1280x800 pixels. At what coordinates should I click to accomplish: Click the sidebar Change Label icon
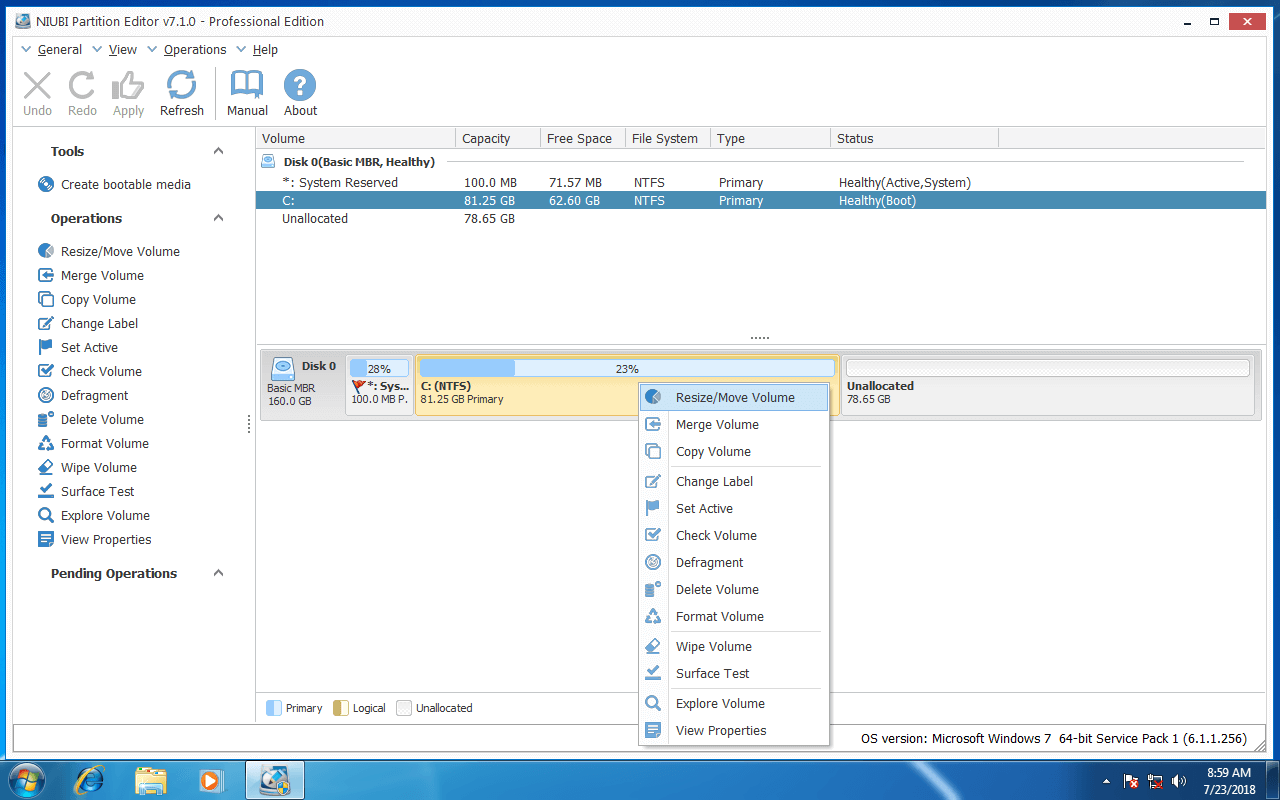tap(46, 323)
